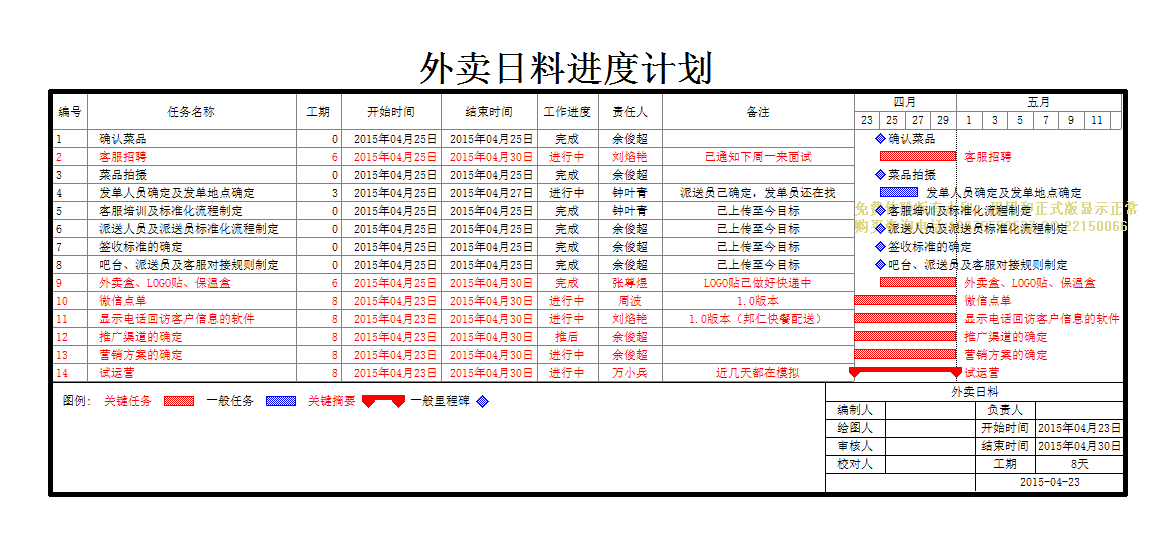Select the 客服招聘 task name cell in row 2
The image size is (1174, 543).
[x=192, y=157]
